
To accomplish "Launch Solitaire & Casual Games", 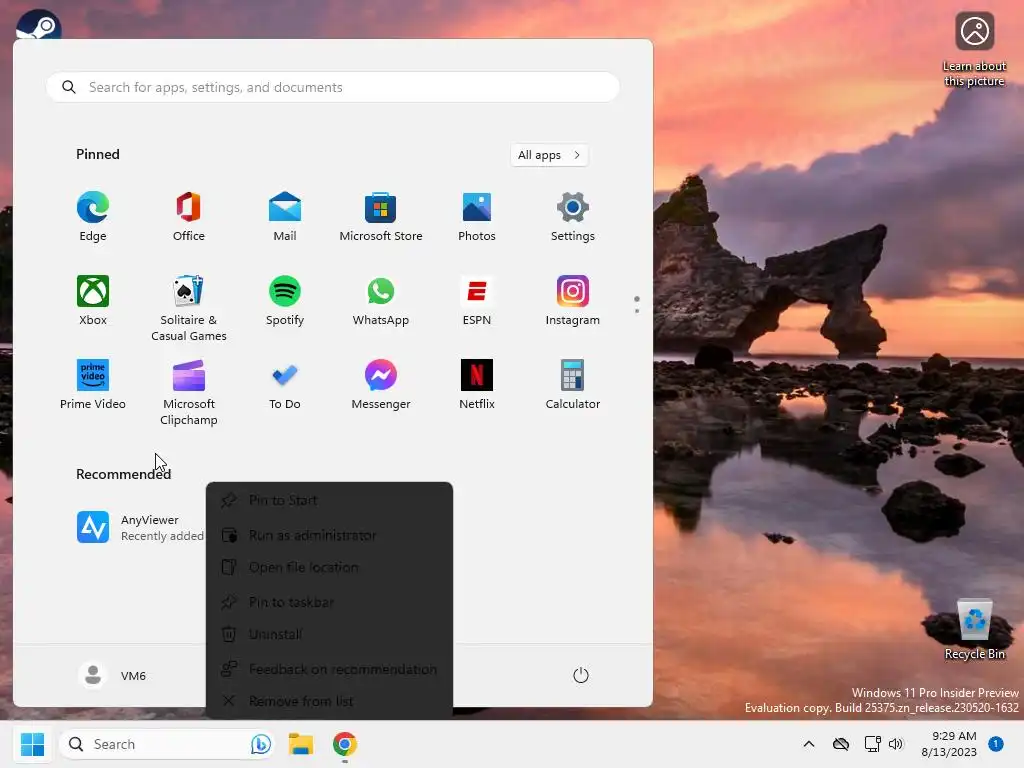I will point(189,308).
